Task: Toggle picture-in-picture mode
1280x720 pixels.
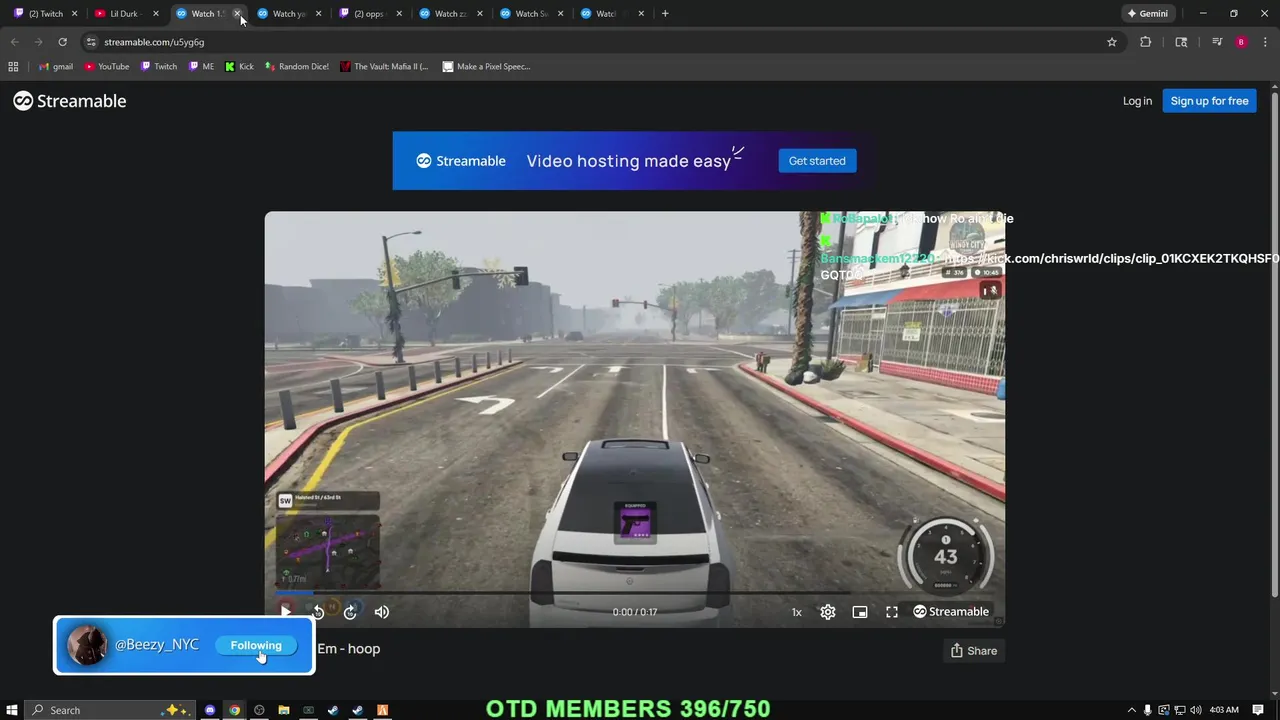Action: (x=860, y=612)
